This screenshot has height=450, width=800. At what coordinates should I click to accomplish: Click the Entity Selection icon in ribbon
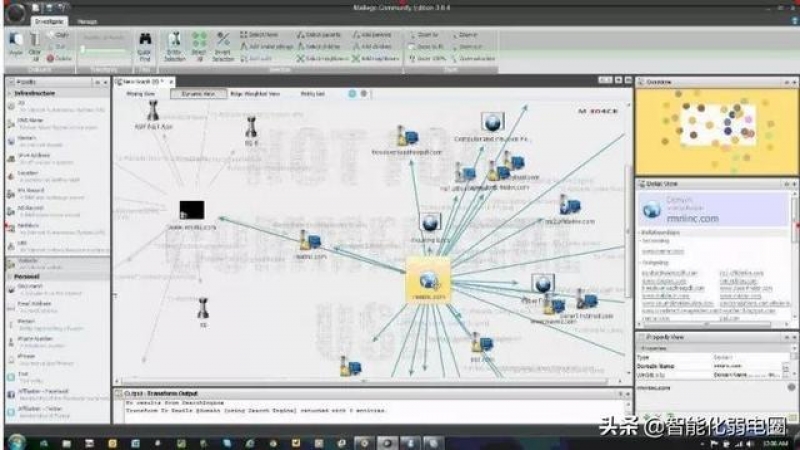pyautogui.click(x=175, y=44)
